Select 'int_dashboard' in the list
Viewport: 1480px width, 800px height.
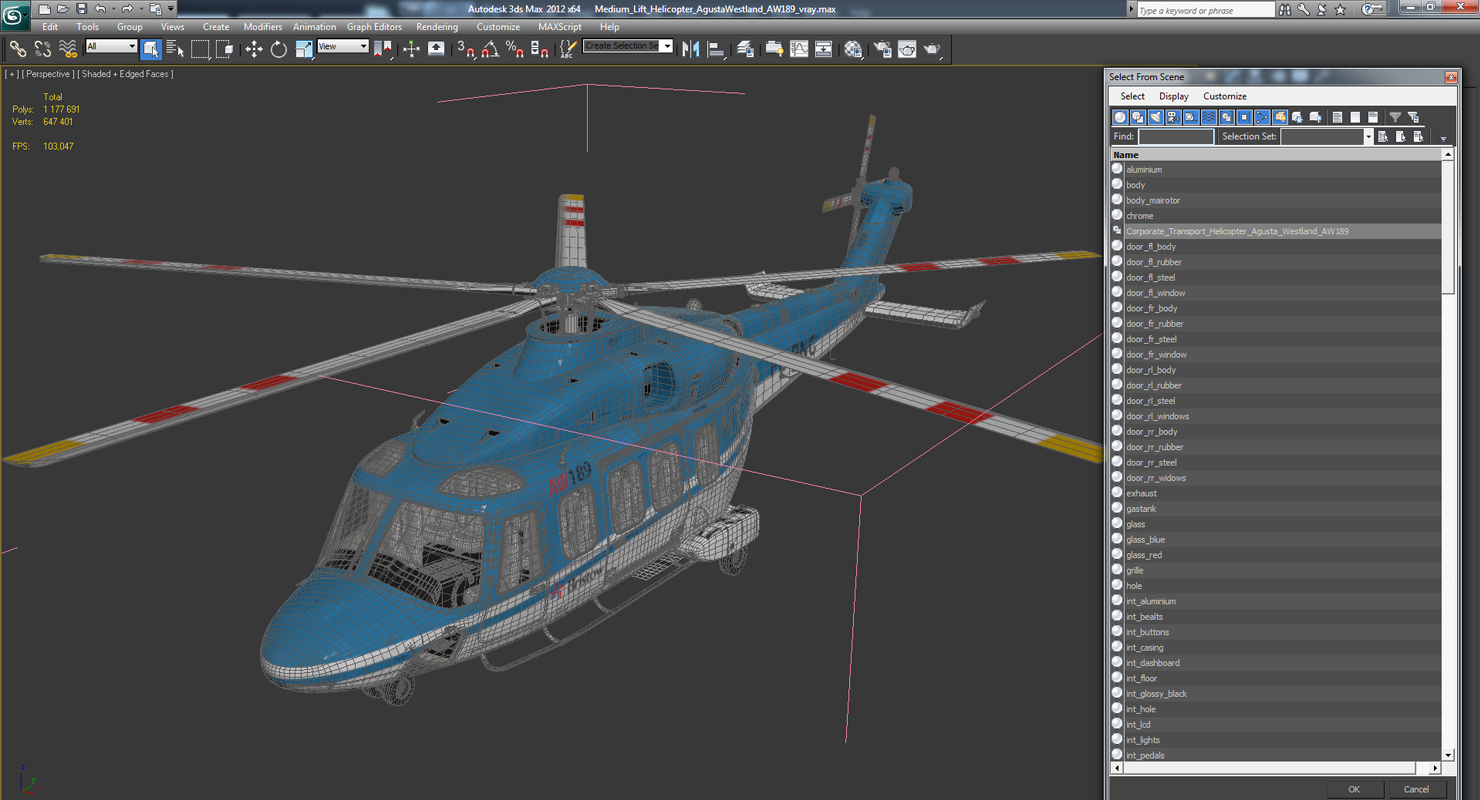[1276, 663]
